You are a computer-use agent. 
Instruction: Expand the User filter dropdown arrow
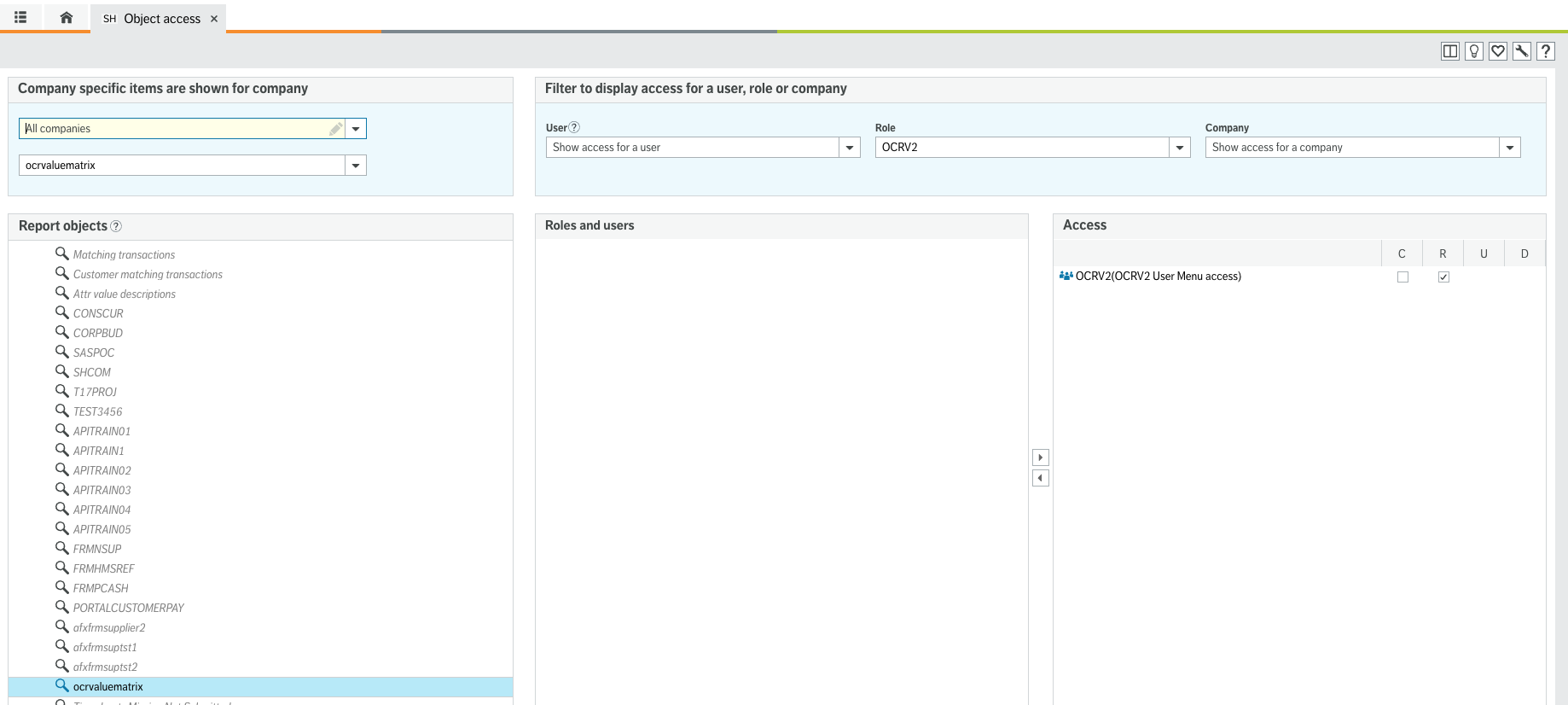click(850, 148)
